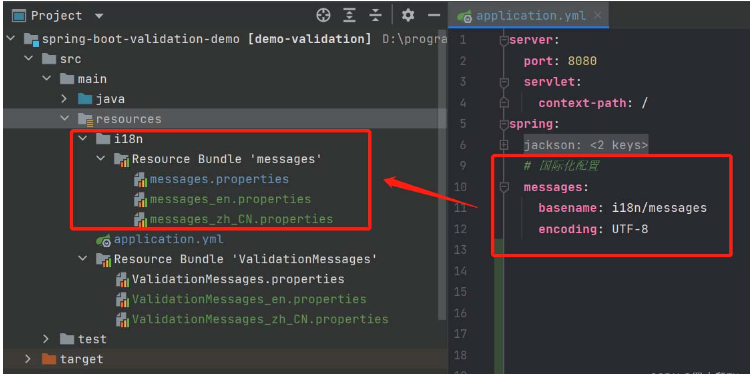The width and height of the screenshot is (754, 374).
Task: Collapse Resource Bundle 'ValidationMessages' node
Action: tap(83, 259)
